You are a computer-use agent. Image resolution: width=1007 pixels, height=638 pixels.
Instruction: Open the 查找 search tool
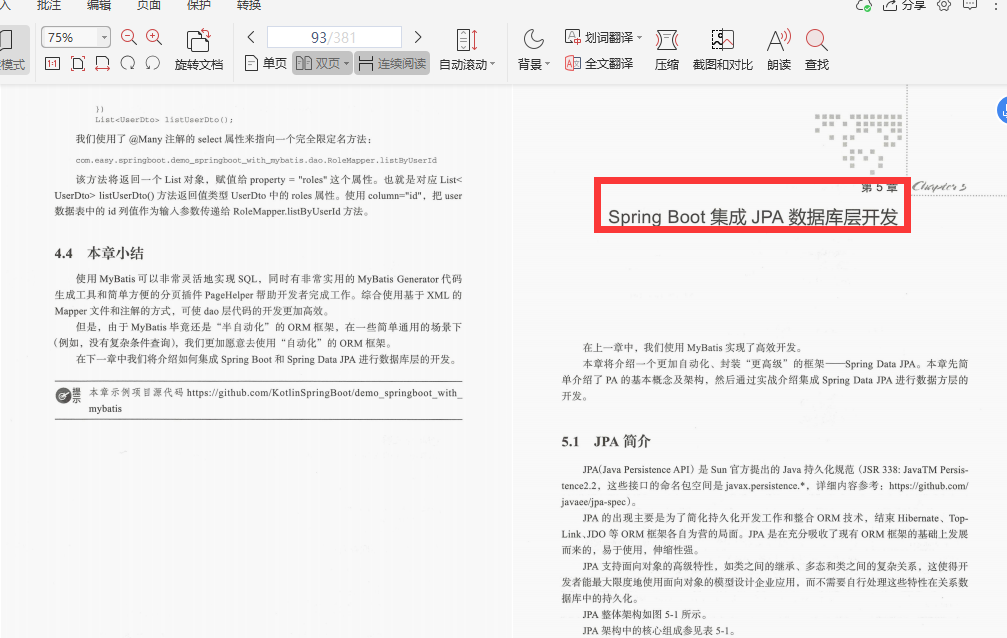pos(816,50)
